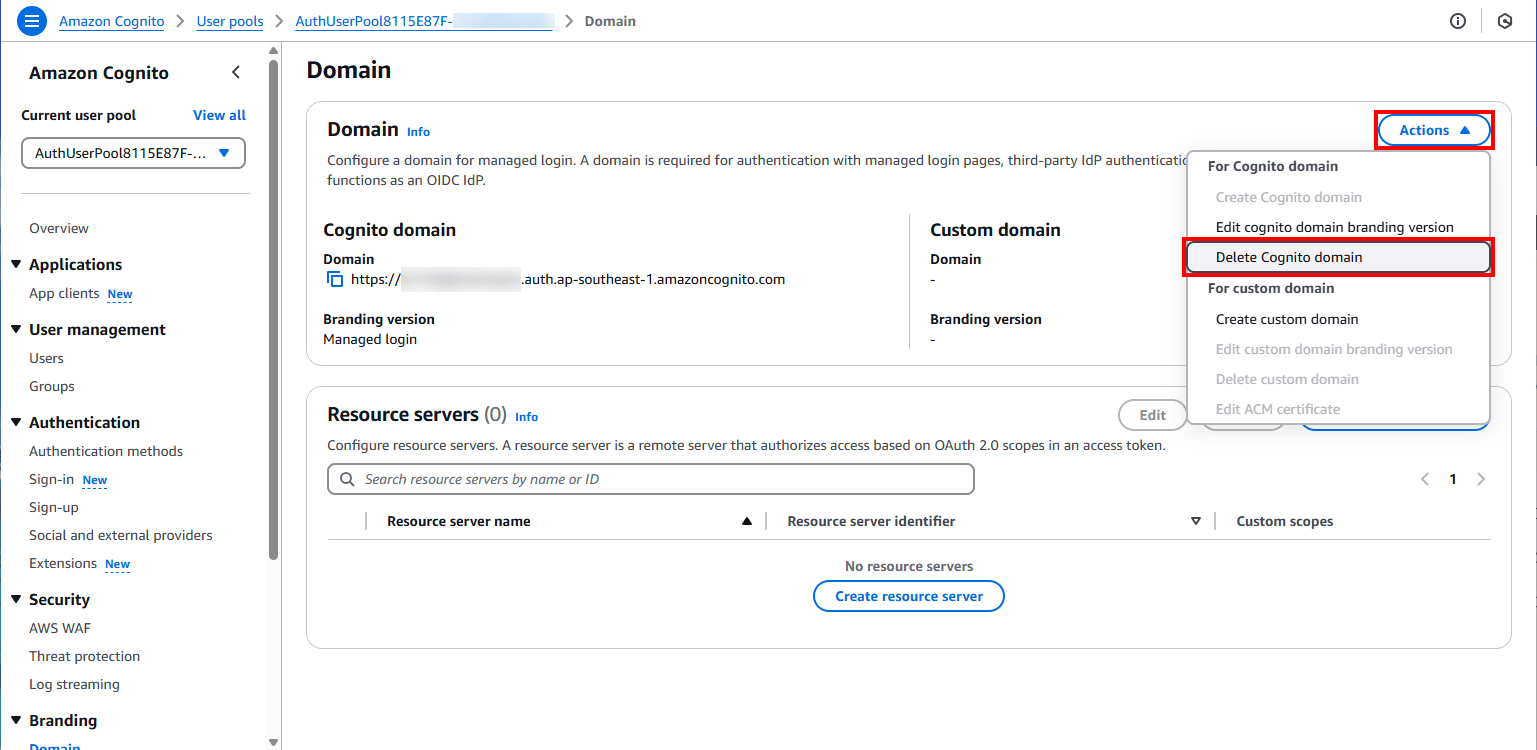
Task: Click sidebar scroll up arrow
Action: click(x=274, y=50)
